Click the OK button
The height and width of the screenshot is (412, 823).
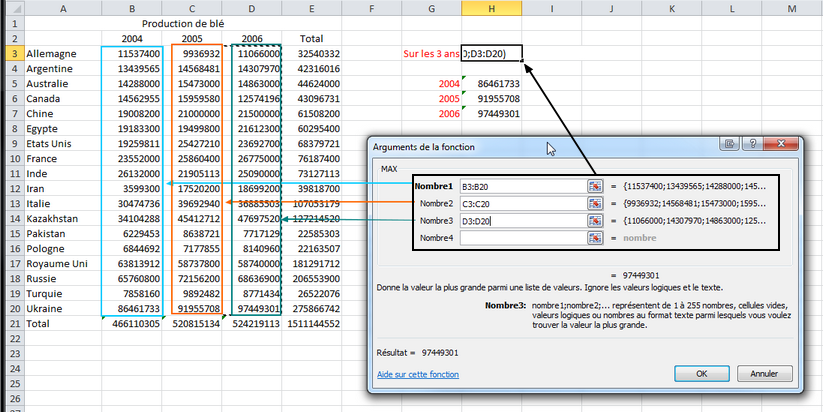pos(701,374)
